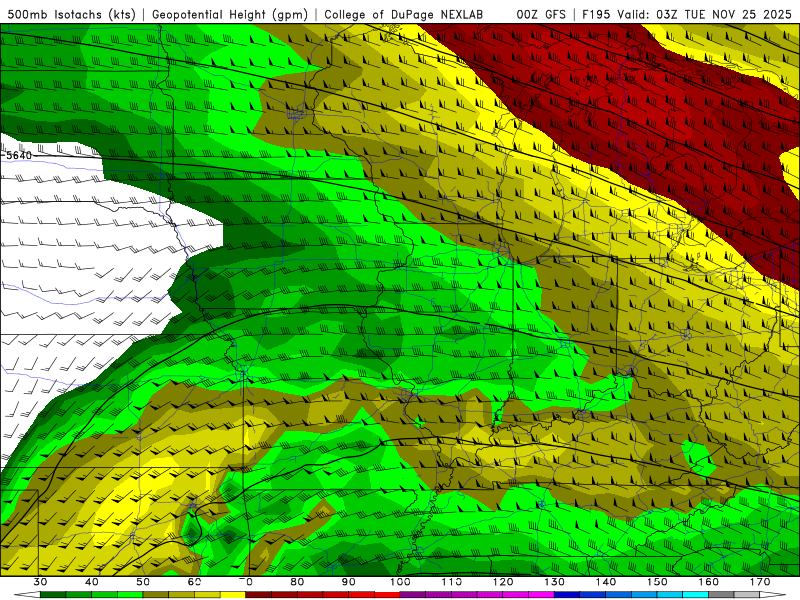800x600 pixels.
Task: Click the 'College of DuPage NEXLAB' label
Action: (x=403, y=14)
